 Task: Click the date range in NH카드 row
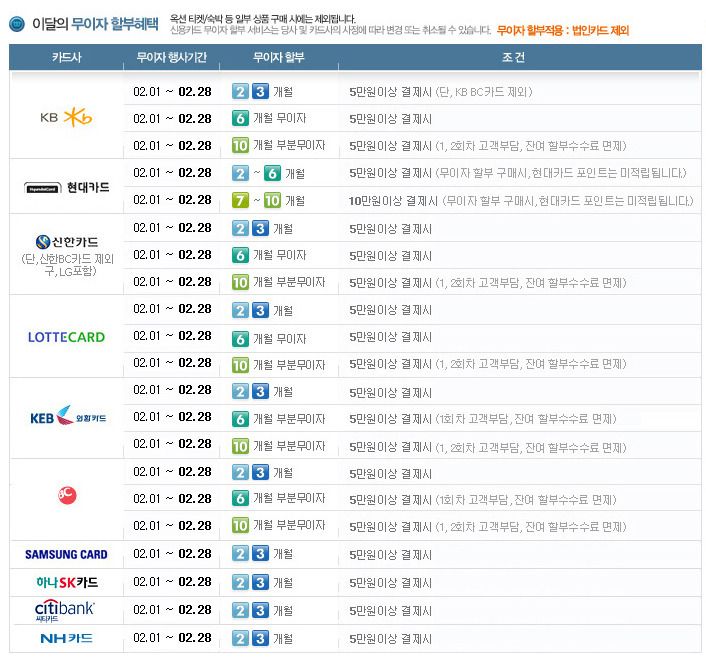tap(172, 638)
